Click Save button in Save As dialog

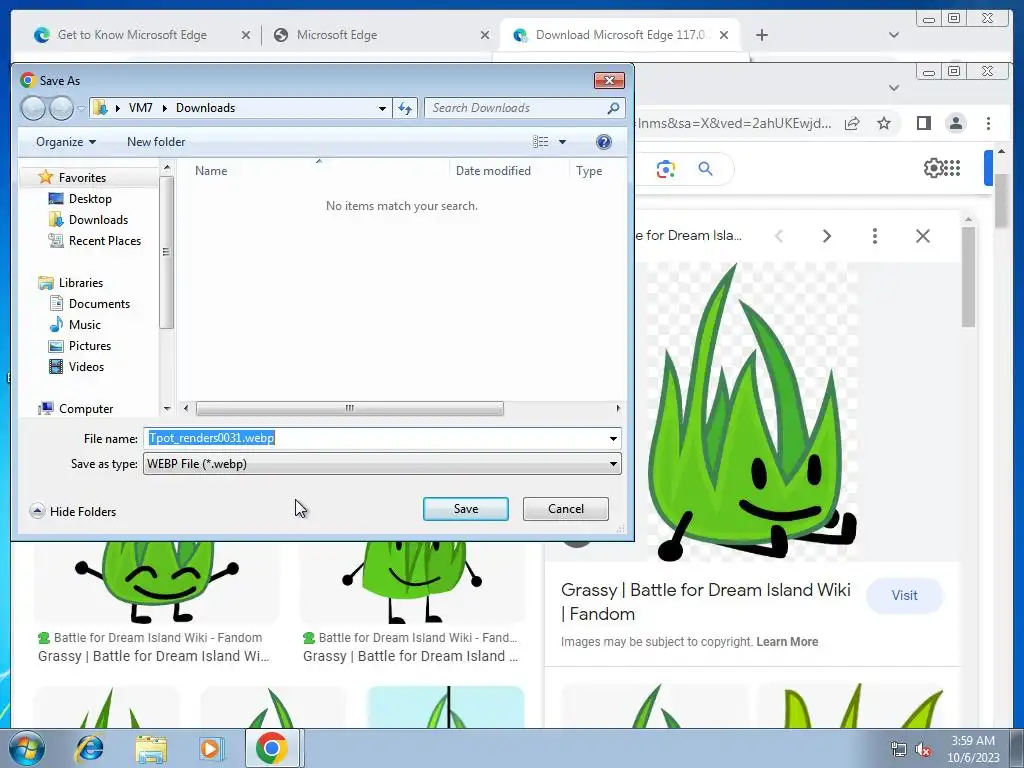click(466, 509)
